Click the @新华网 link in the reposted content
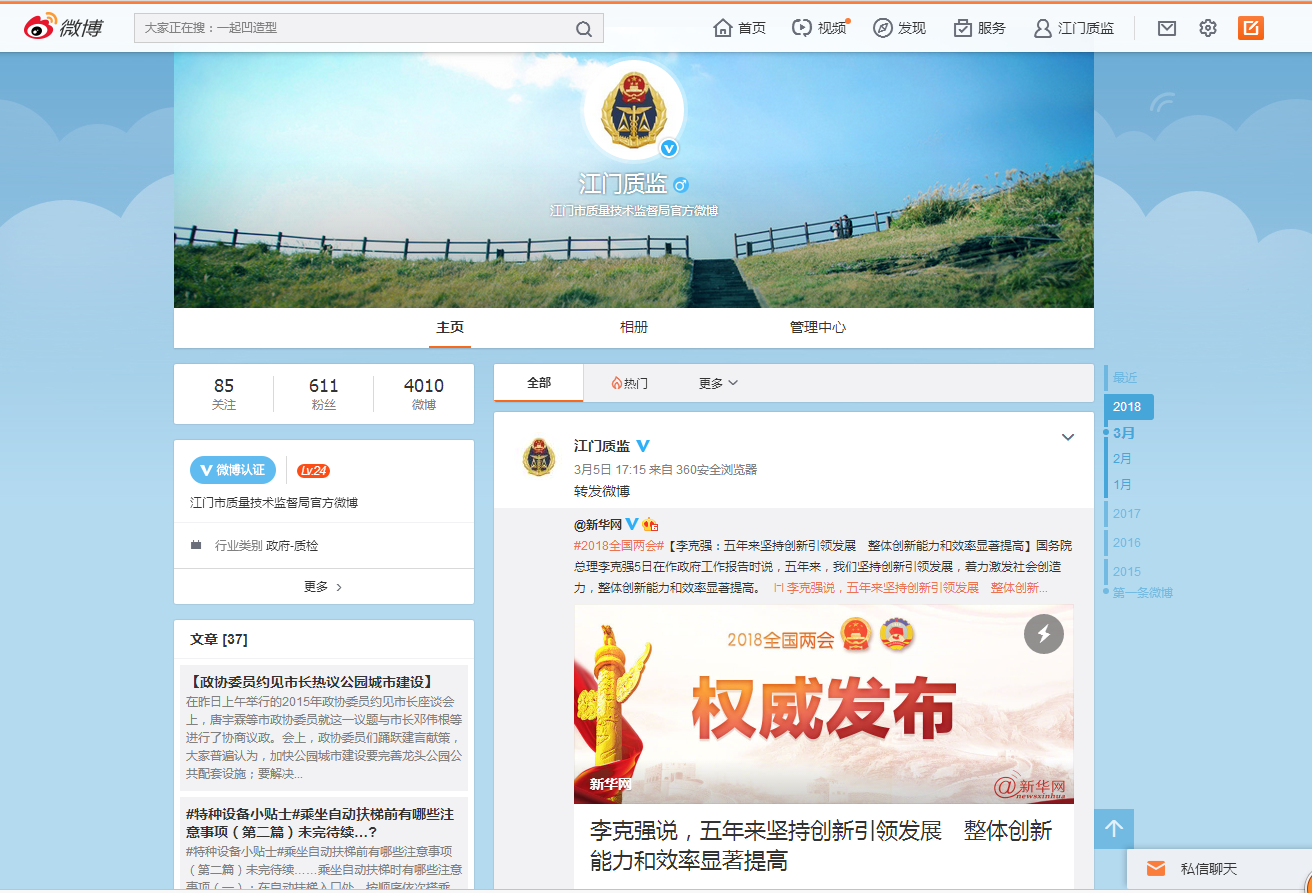The width and height of the screenshot is (1312, 893). [598, 522]
